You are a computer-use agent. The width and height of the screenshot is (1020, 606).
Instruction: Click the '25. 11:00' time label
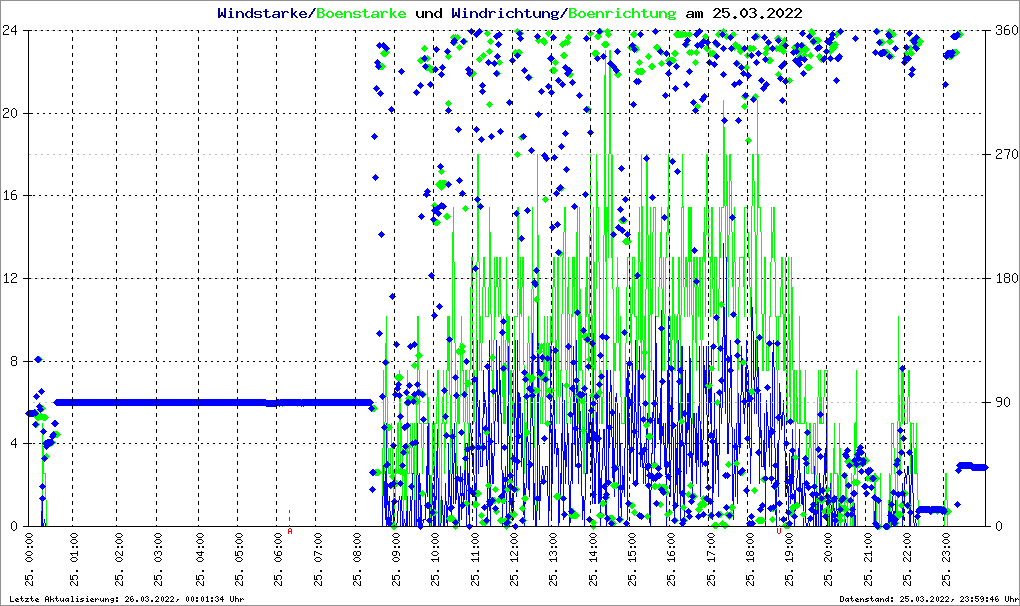[475, 559]
